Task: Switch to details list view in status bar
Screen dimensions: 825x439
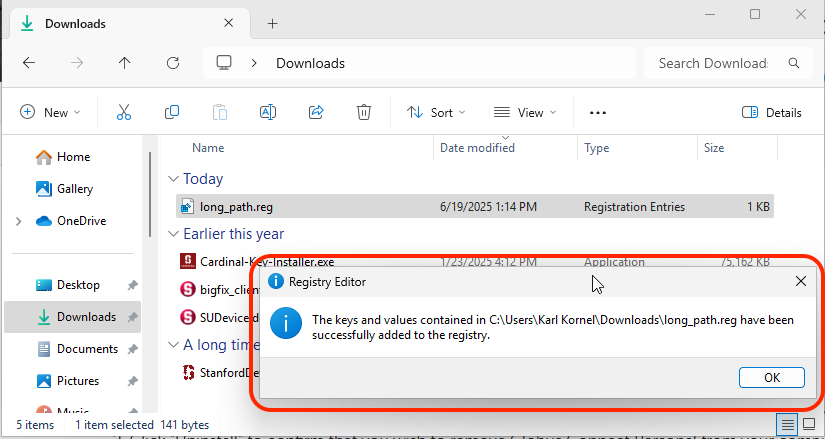Action: [x=789, y=424]
